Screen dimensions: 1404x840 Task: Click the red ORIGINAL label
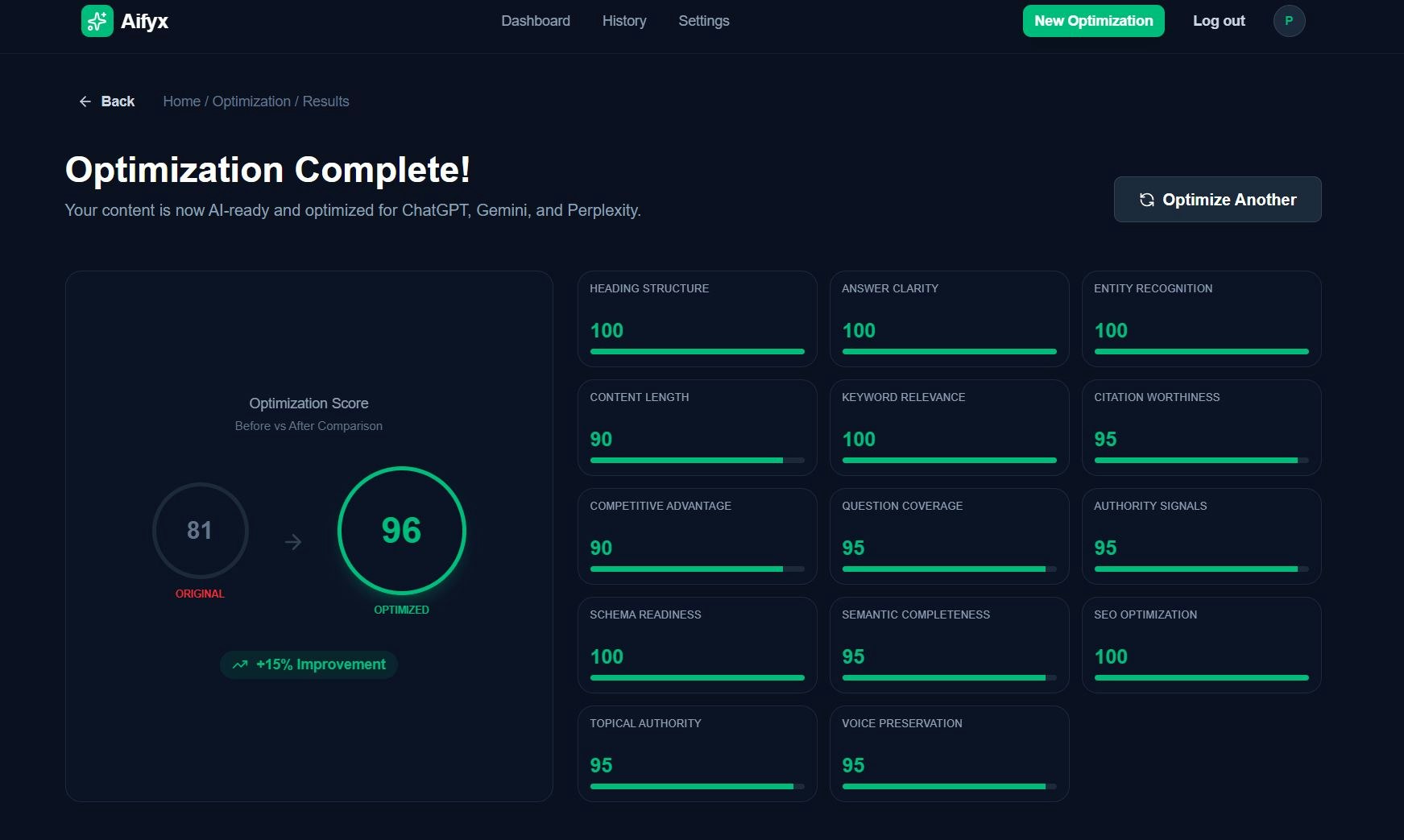click(x=200, y=594)
